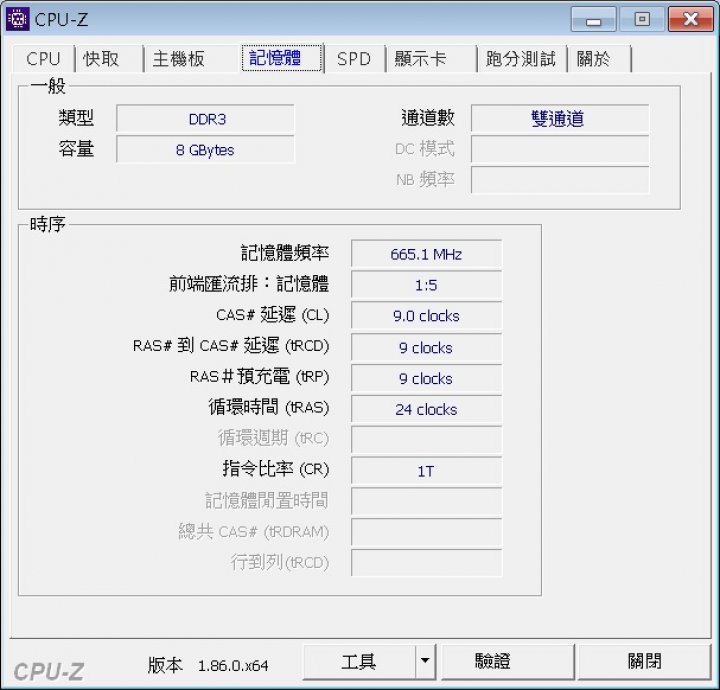The width and height of the screenshot is (720, 690).
Task: Open the 關於 tab
Action: point(599,59)
